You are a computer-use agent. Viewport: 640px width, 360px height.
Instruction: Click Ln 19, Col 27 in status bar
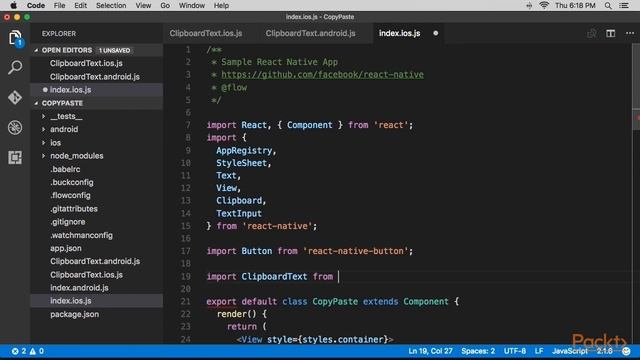430,351
